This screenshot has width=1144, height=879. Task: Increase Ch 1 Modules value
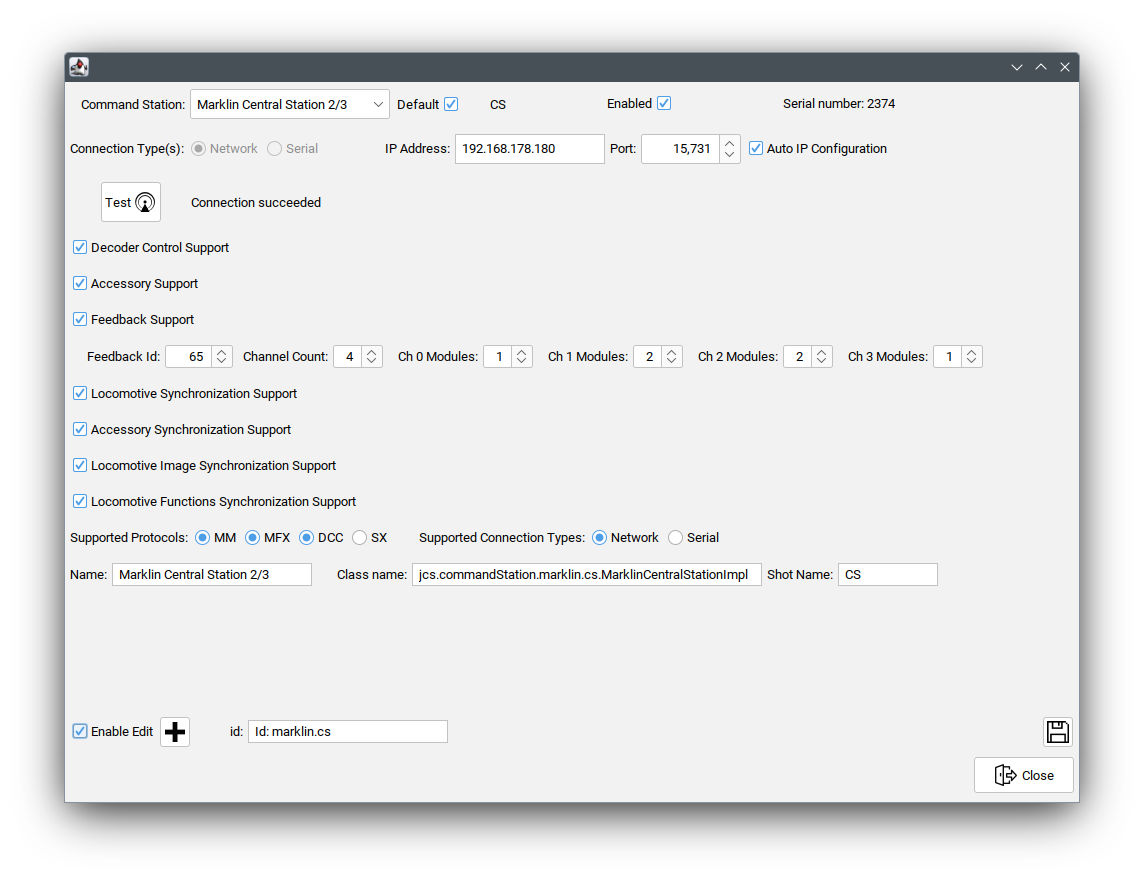click(672, 352)
